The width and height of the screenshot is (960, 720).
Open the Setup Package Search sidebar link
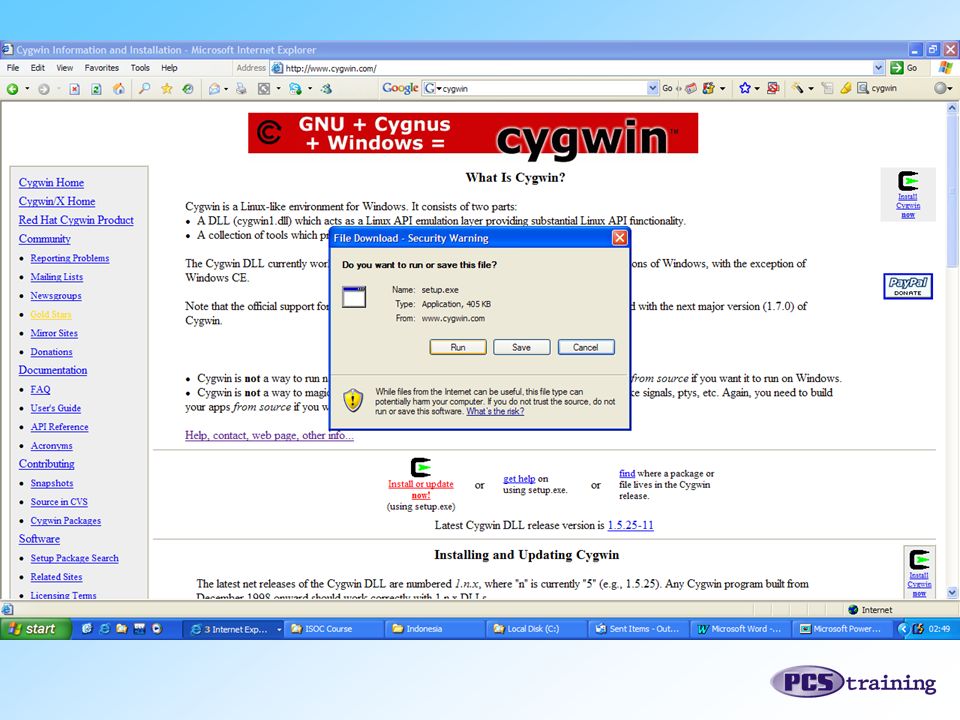coord(74,558)
